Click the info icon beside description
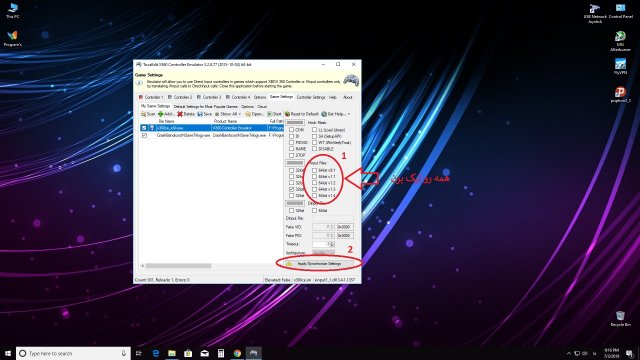This screenshot has height=360, width=640. pyautogui.click(x=140, y=83)
